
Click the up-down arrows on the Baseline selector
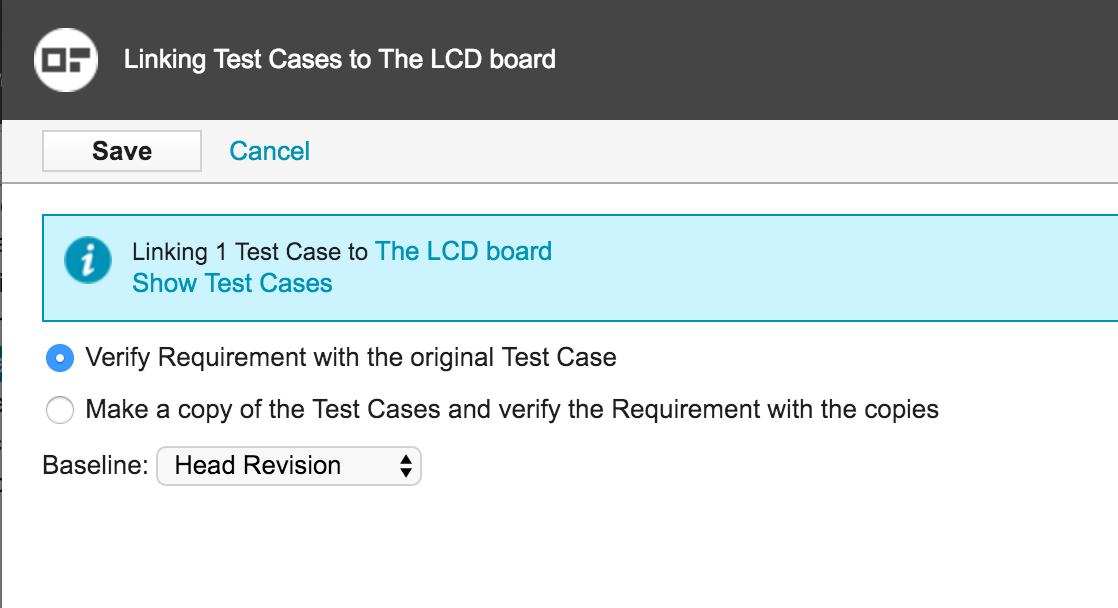coord(407,466)
